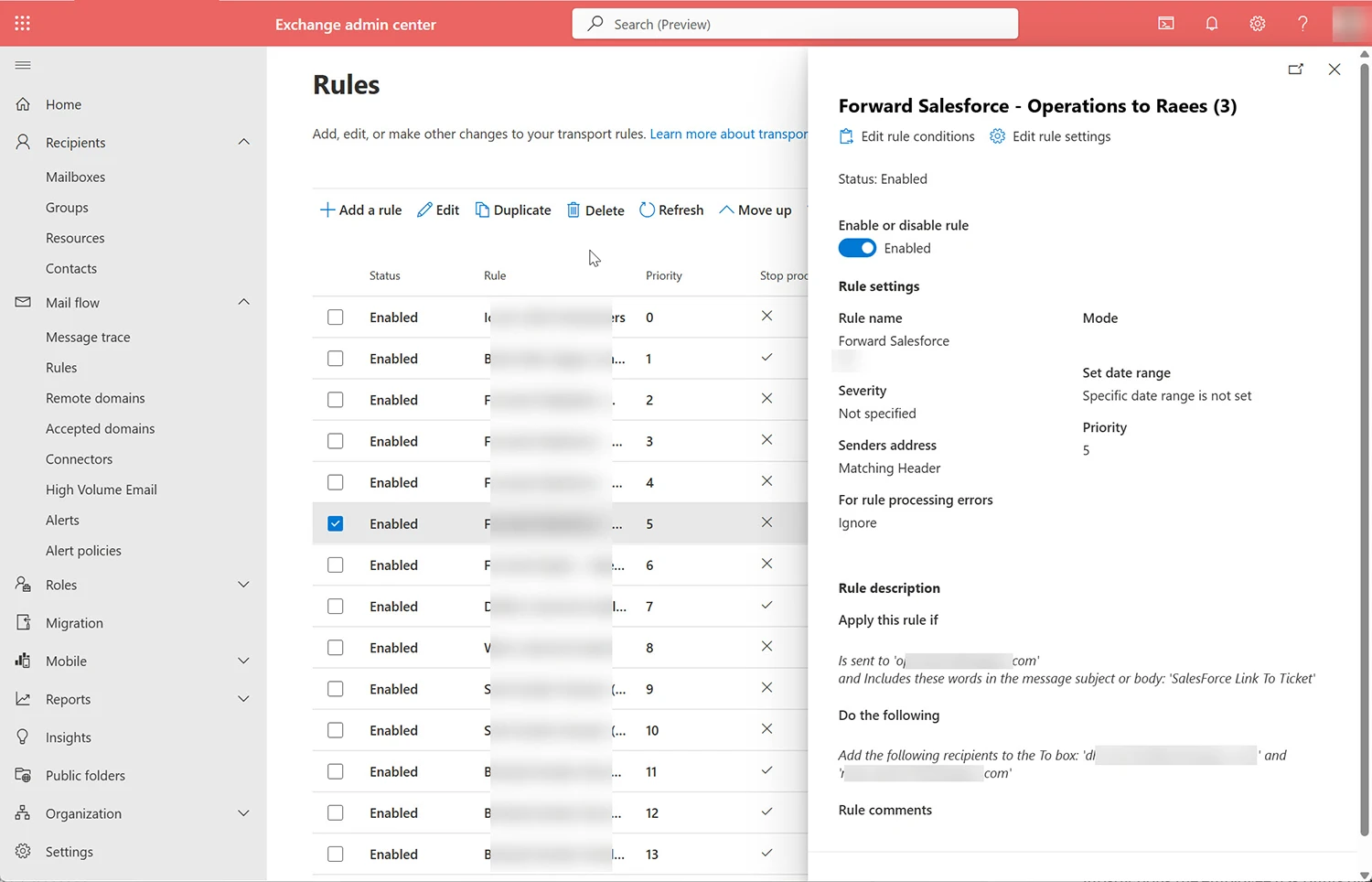Screen dimensions: 1372x882
Task: Open Alert policies page
Action: pos(83,551)
